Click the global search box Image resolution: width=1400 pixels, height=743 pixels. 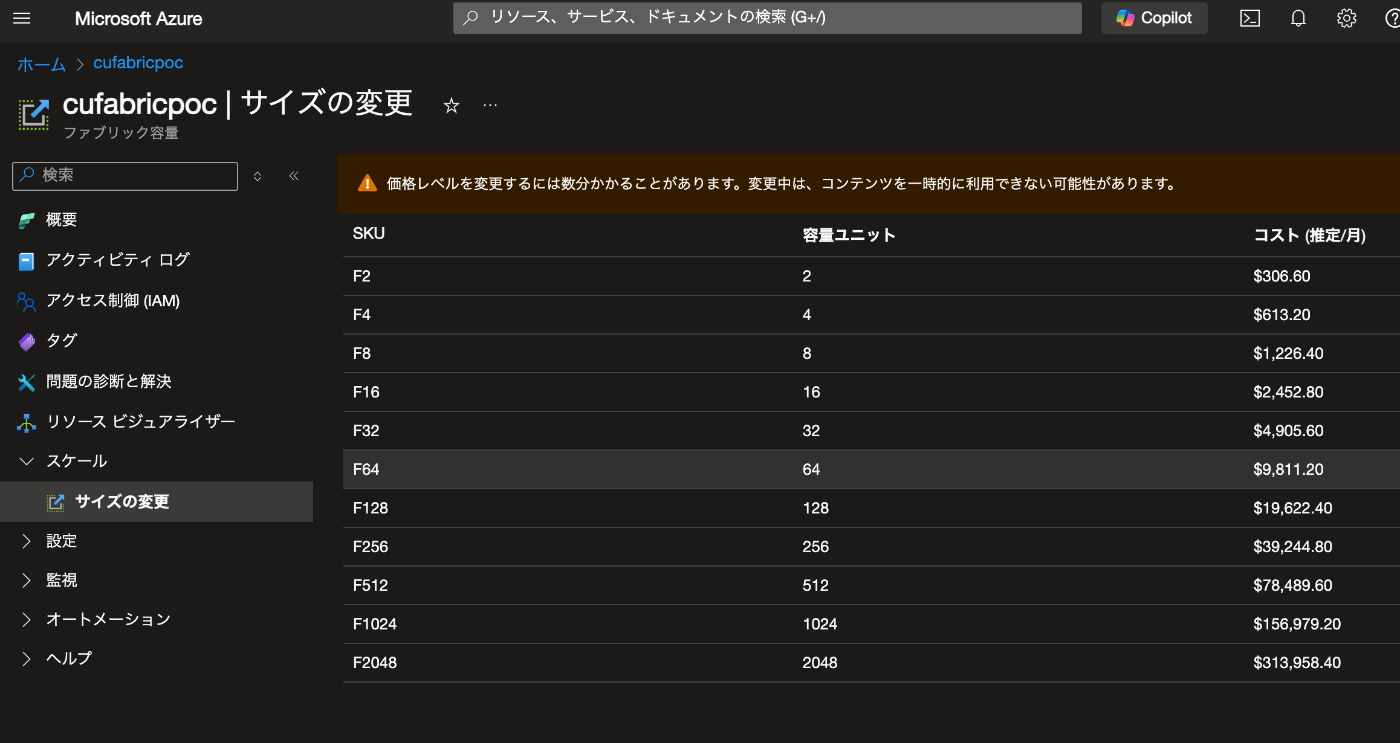pyautogui.click(x=767, y=18)
